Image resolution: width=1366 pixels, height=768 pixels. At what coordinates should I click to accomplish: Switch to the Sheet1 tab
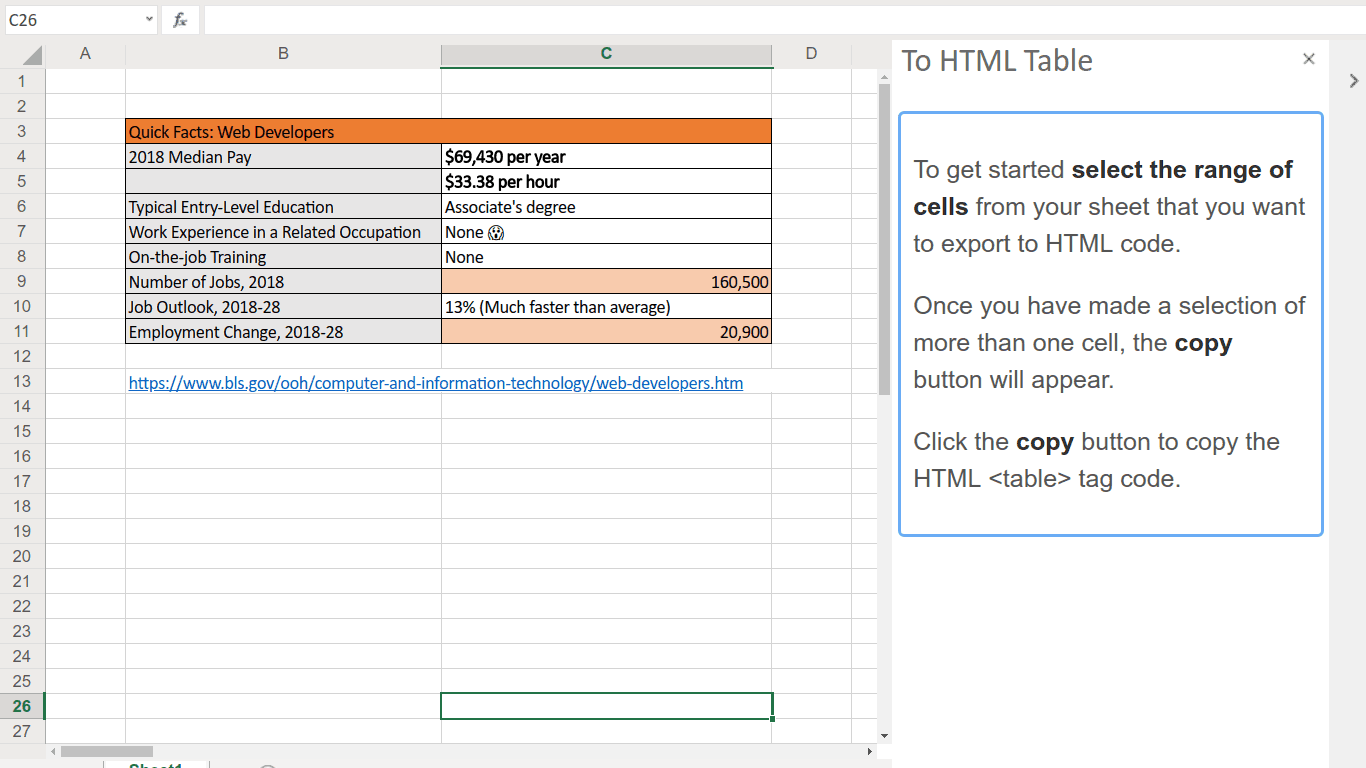156,765
